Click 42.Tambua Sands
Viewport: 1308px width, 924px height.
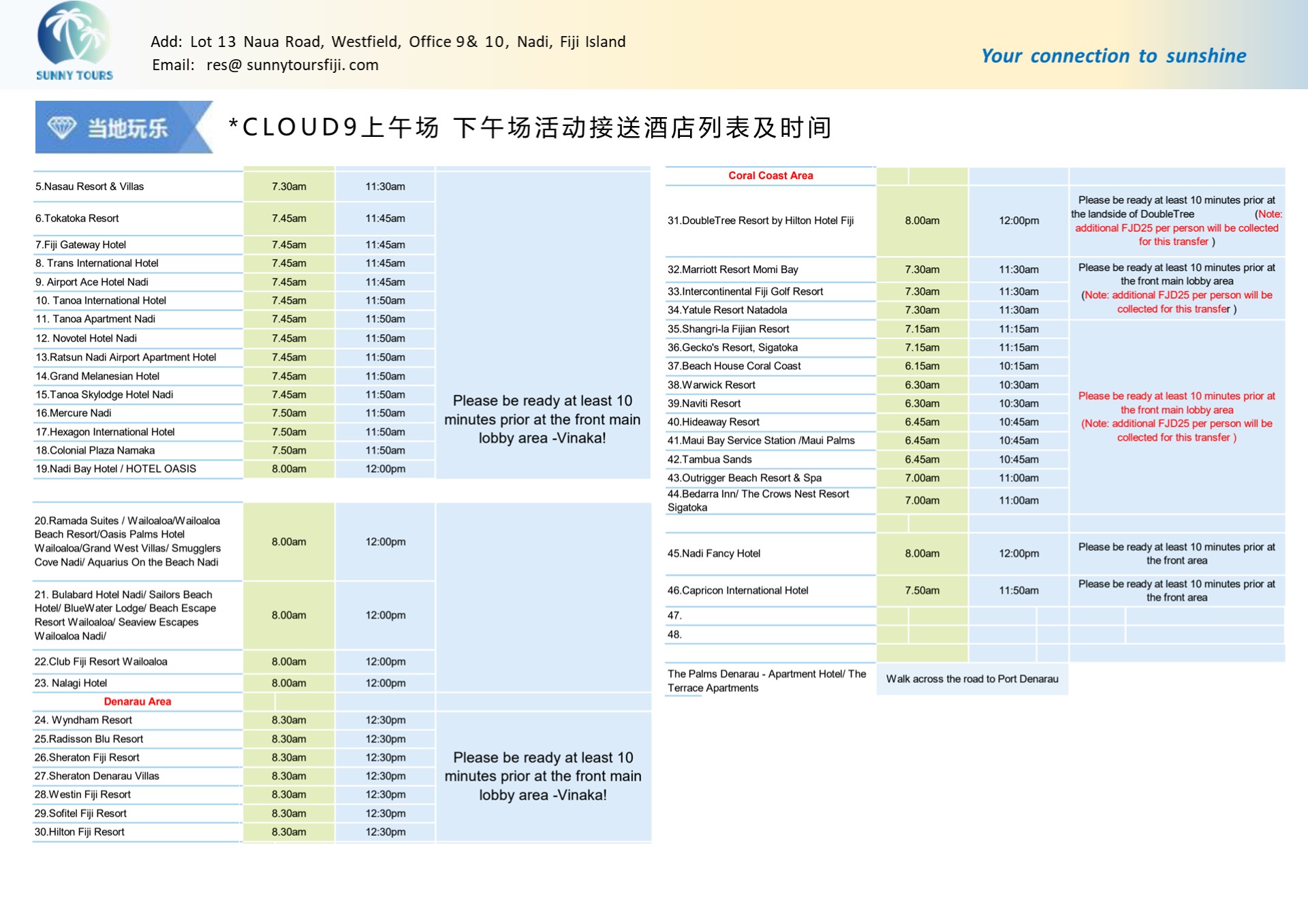709,459
